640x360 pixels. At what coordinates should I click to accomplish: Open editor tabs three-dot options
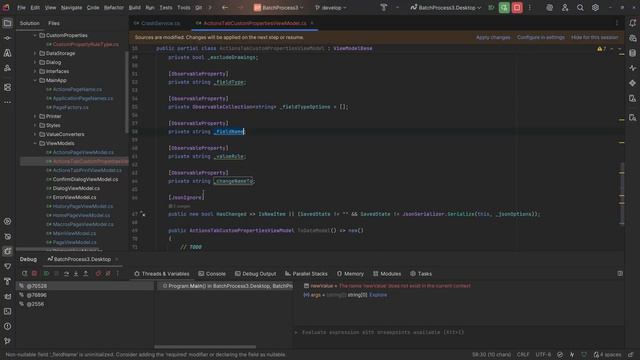[617, 23]
